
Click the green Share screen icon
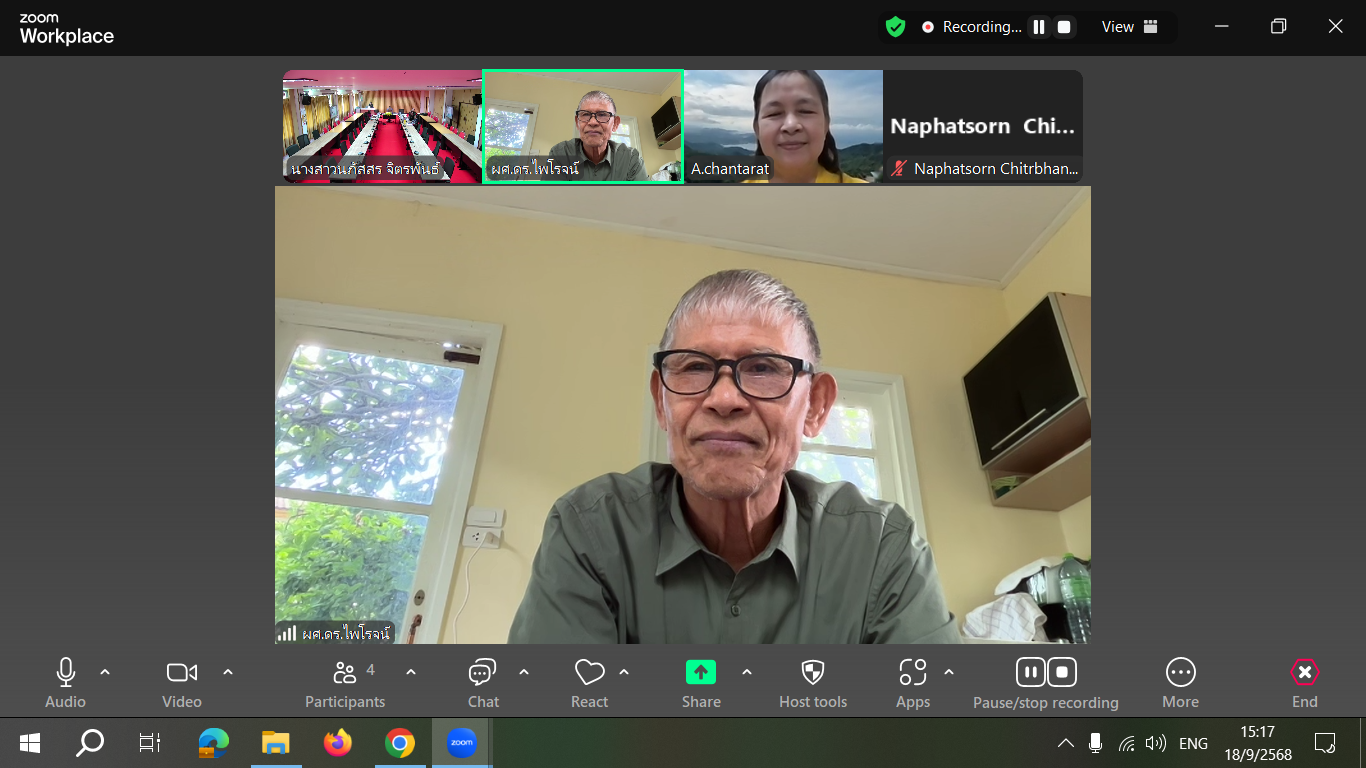(700, 672)
